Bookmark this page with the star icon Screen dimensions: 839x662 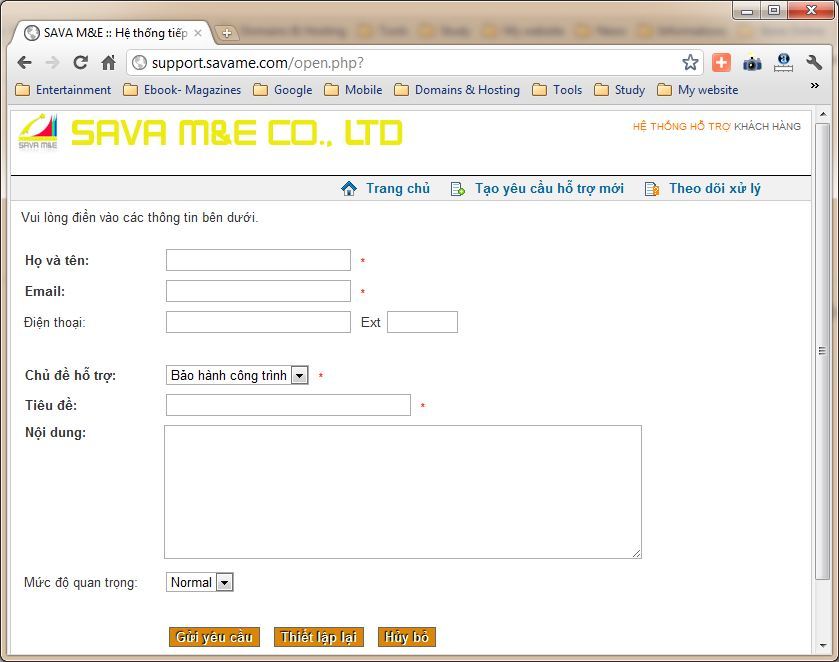click(690, 63)
